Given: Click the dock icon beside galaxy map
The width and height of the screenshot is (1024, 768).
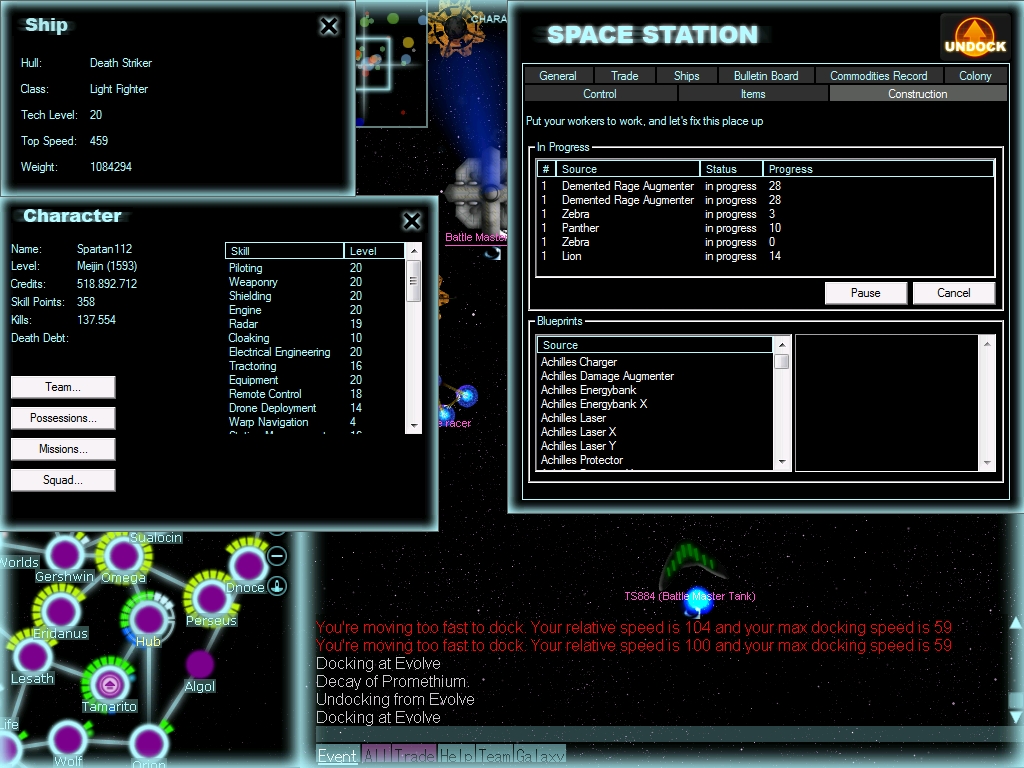Looking at the screenshot, I should 278,585.
